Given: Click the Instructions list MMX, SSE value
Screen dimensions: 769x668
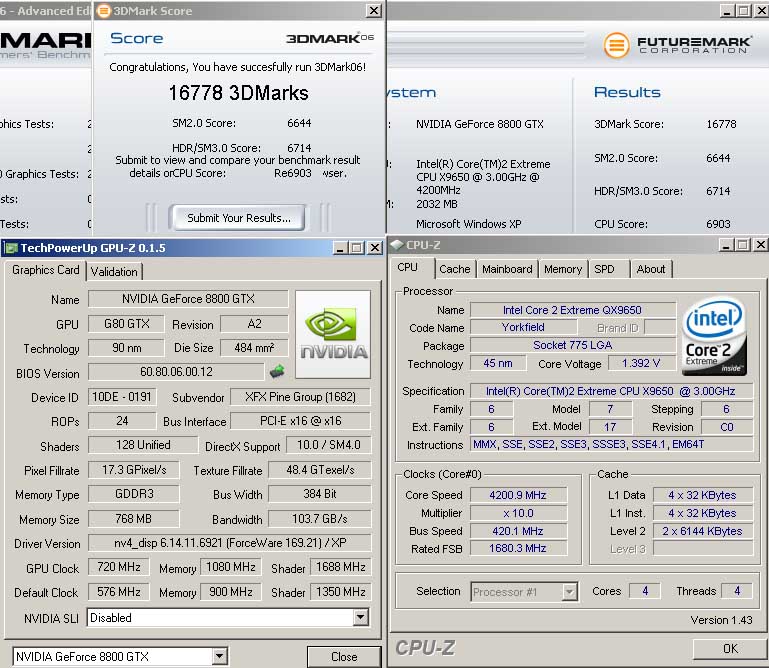Looking at the screenshot, I should 611,444.
